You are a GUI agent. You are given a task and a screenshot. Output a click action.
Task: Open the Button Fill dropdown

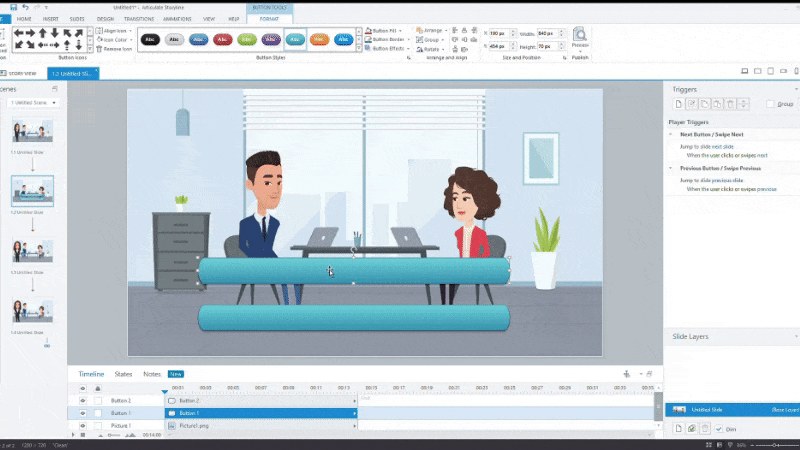pyautogui.click(x=383, y=30)
